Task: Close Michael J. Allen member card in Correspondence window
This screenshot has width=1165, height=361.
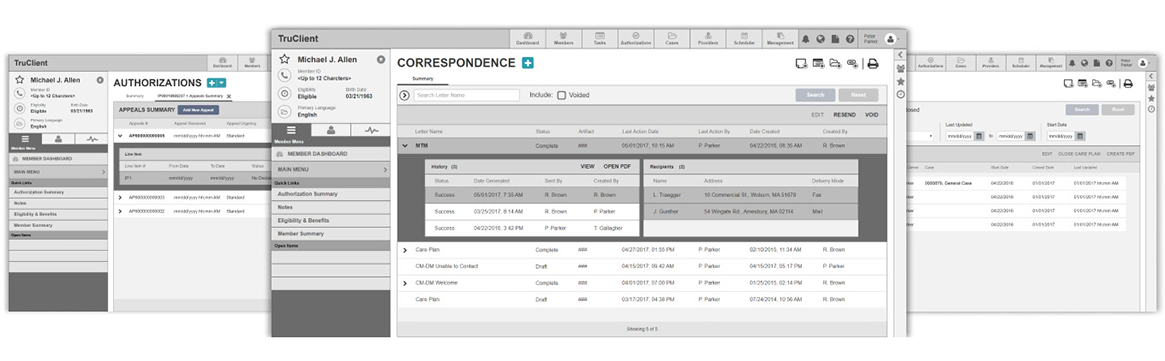Action: (380, 59)
